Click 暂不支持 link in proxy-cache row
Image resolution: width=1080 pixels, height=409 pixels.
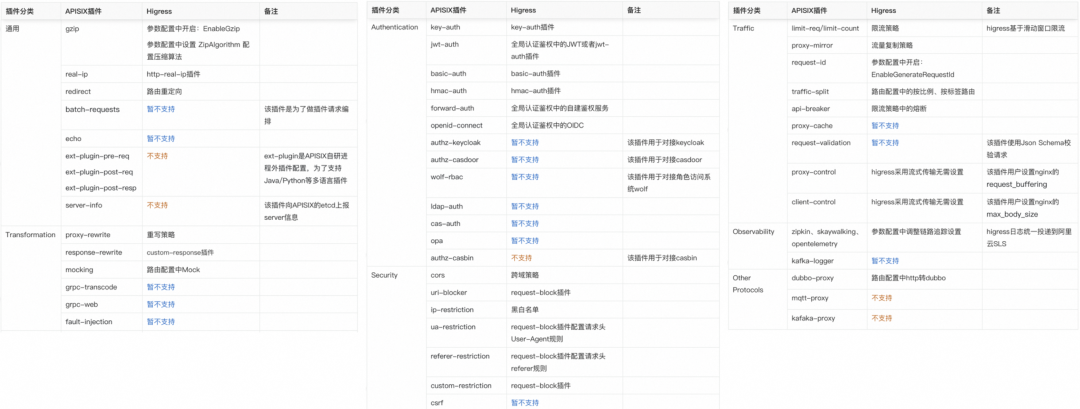pyautogui.click(x=885, y=126)
